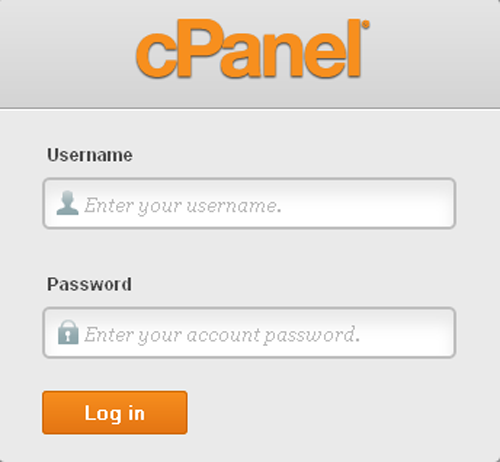Click the orange Log in button

pos(115,413)
